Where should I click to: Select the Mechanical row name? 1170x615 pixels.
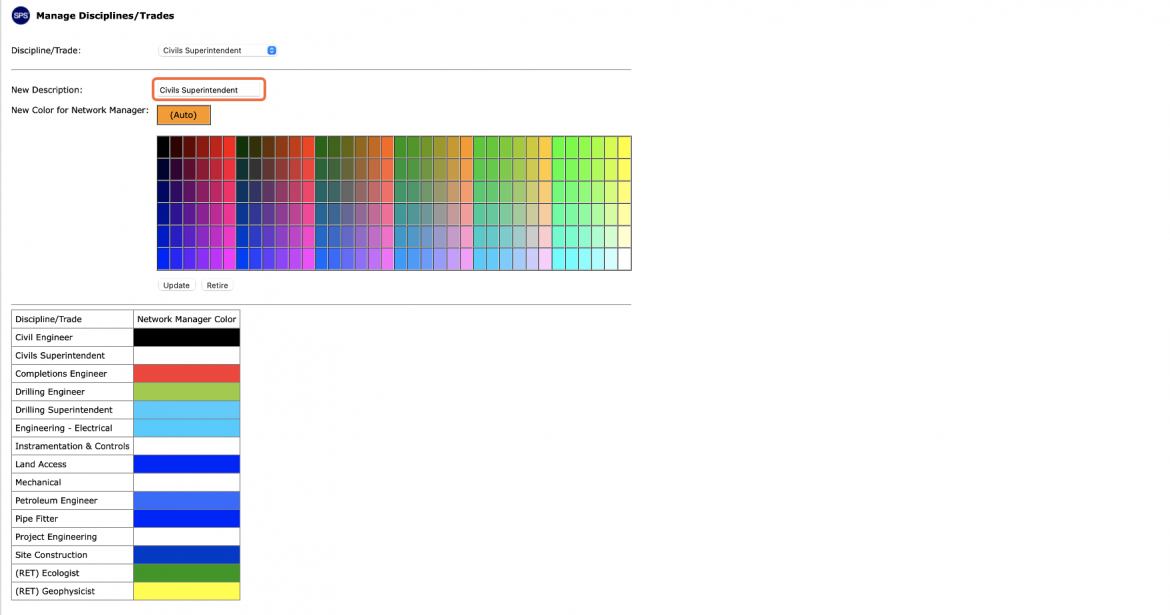point(38,482)
